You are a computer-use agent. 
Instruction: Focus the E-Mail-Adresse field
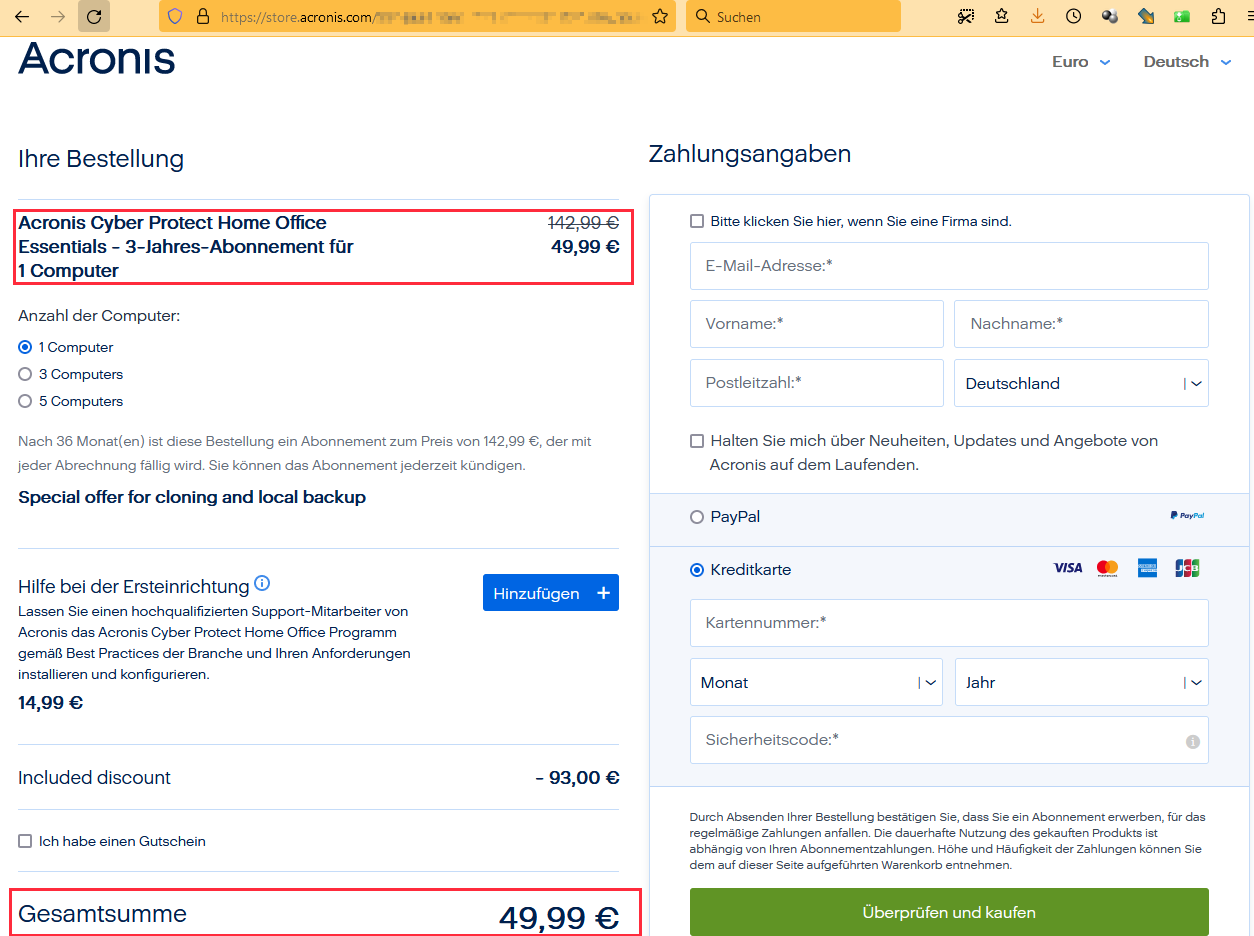pyautogui.click(x=949, y=266)
